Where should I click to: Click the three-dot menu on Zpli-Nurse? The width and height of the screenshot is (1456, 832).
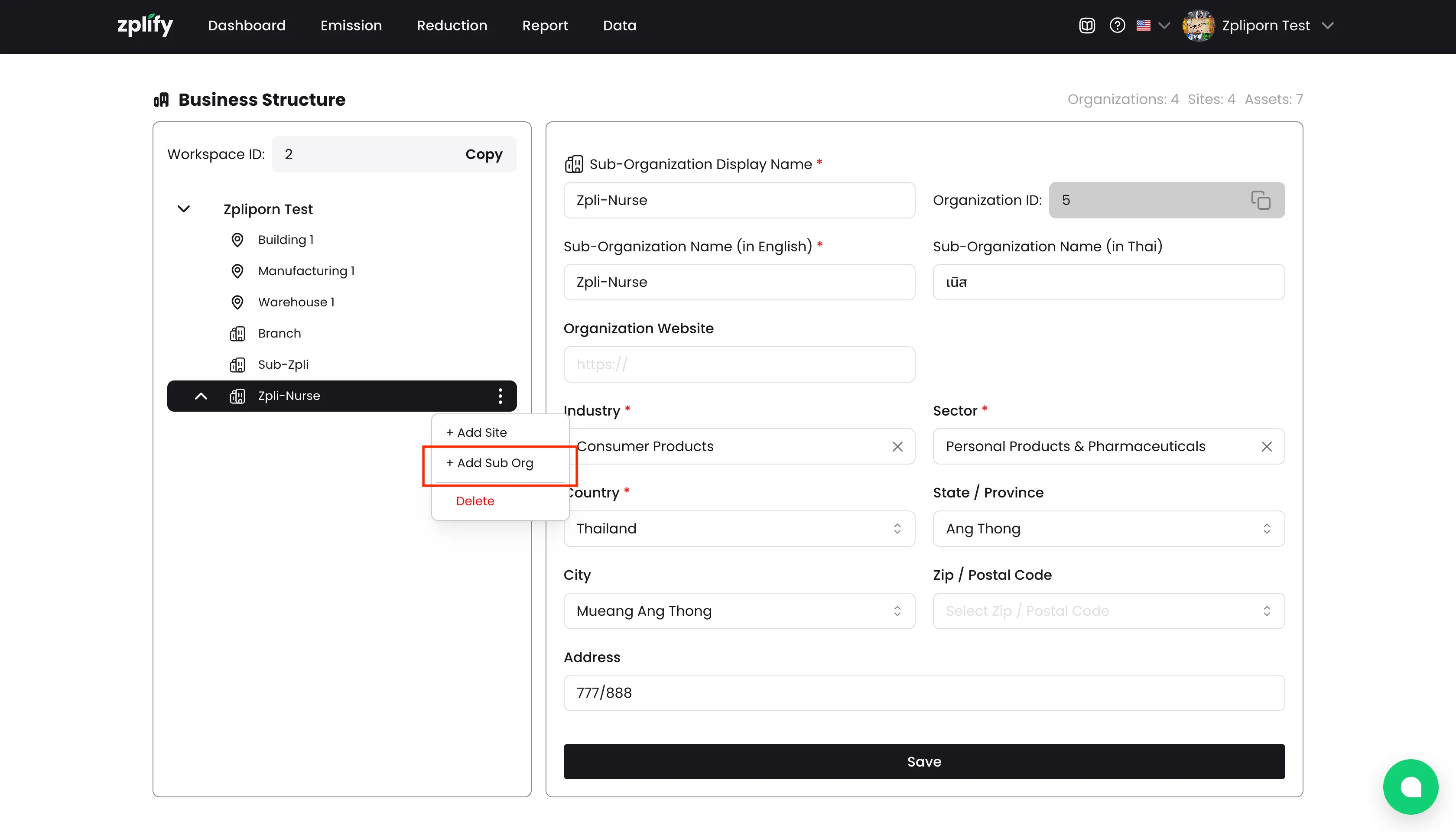pos(500,396)
